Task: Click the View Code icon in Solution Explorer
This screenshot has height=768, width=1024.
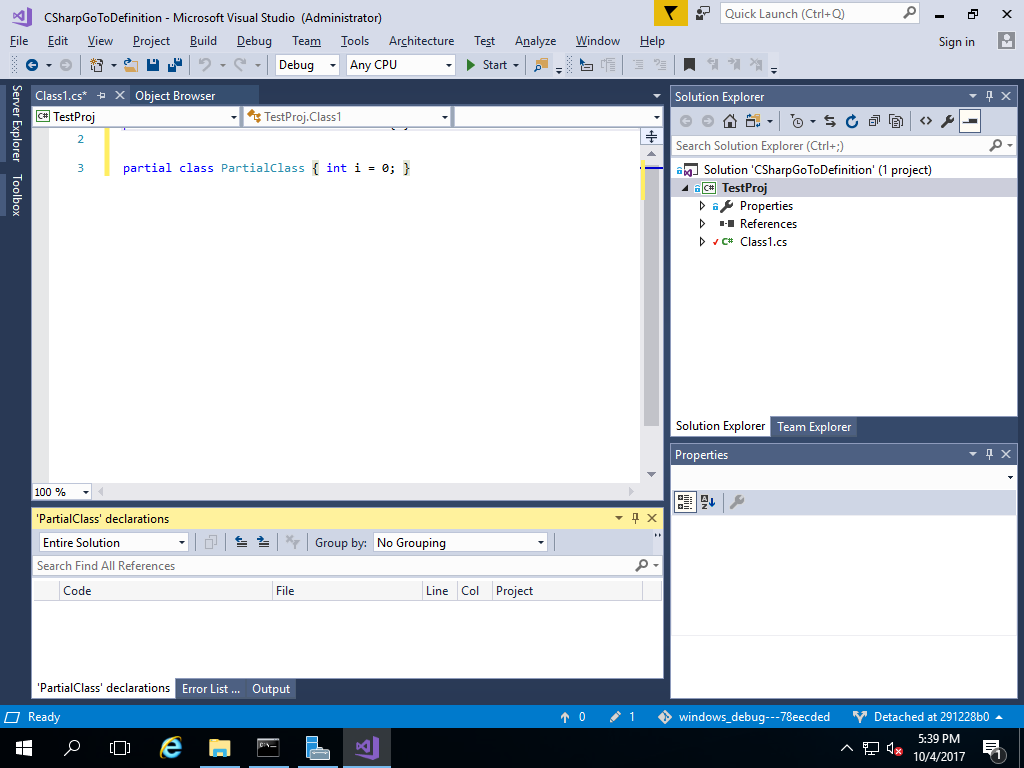Action: click(x=926, y=121)
